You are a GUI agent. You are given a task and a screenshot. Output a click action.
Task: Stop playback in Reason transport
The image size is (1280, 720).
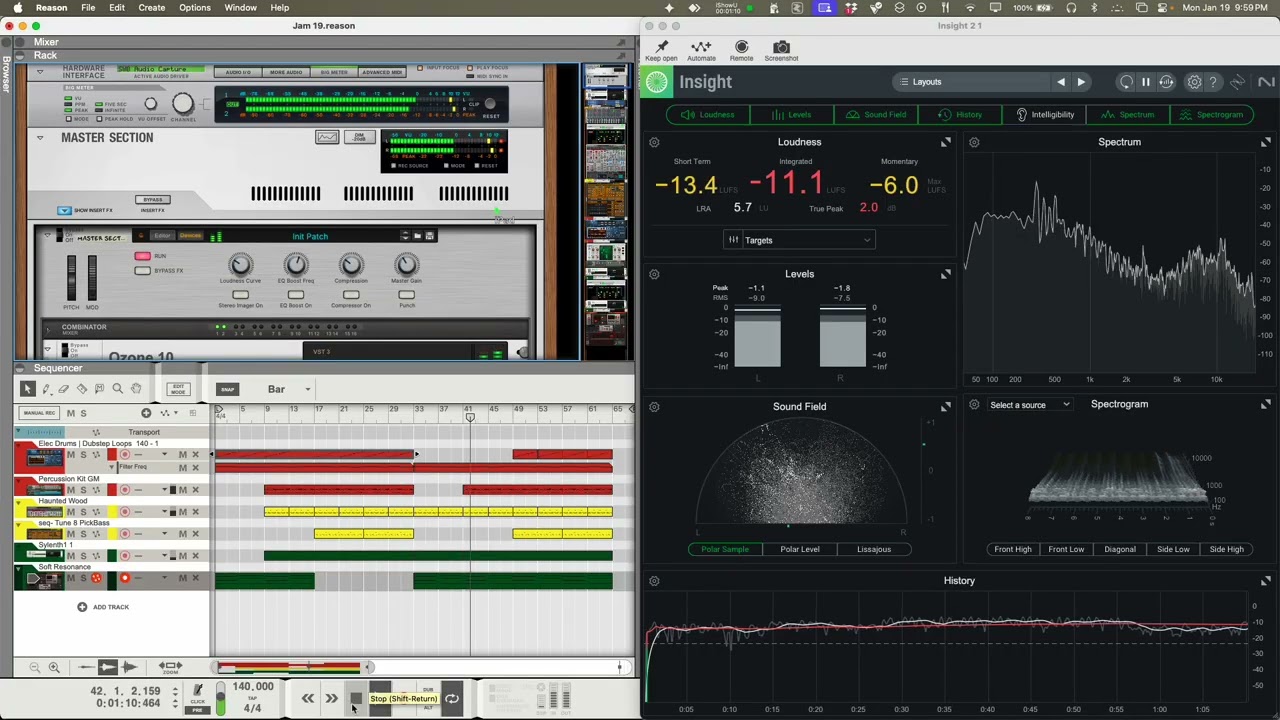coord(356,699)
